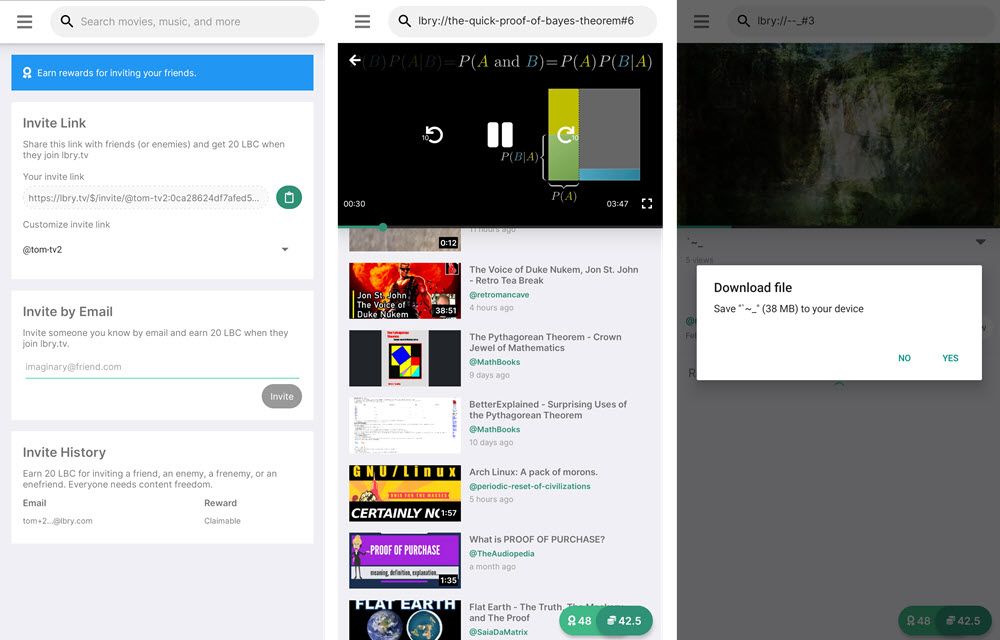Click Claimable reward status
Screen dimensions: 1000x640
pyautogui.click(x=222, y=521)
